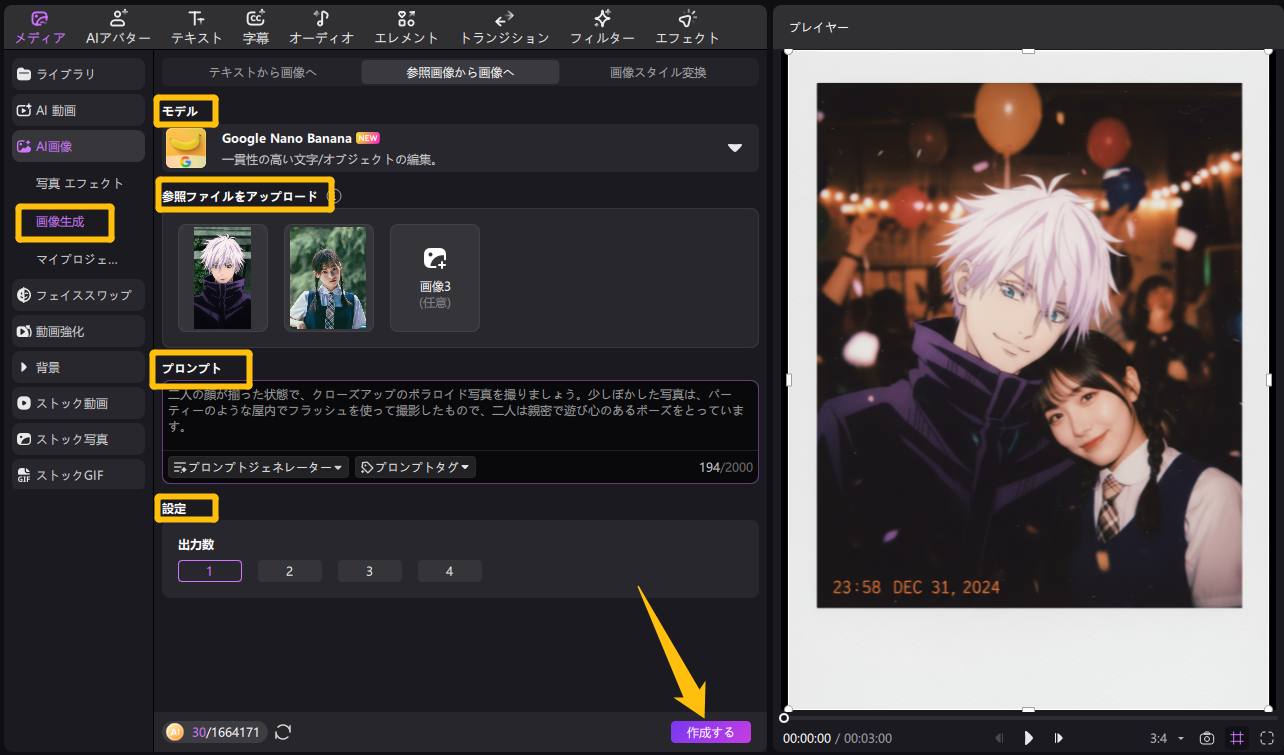Enter fullscreen preview in the player
The width and height of the screenshot is (1284, 755).
click(1267, 738)
